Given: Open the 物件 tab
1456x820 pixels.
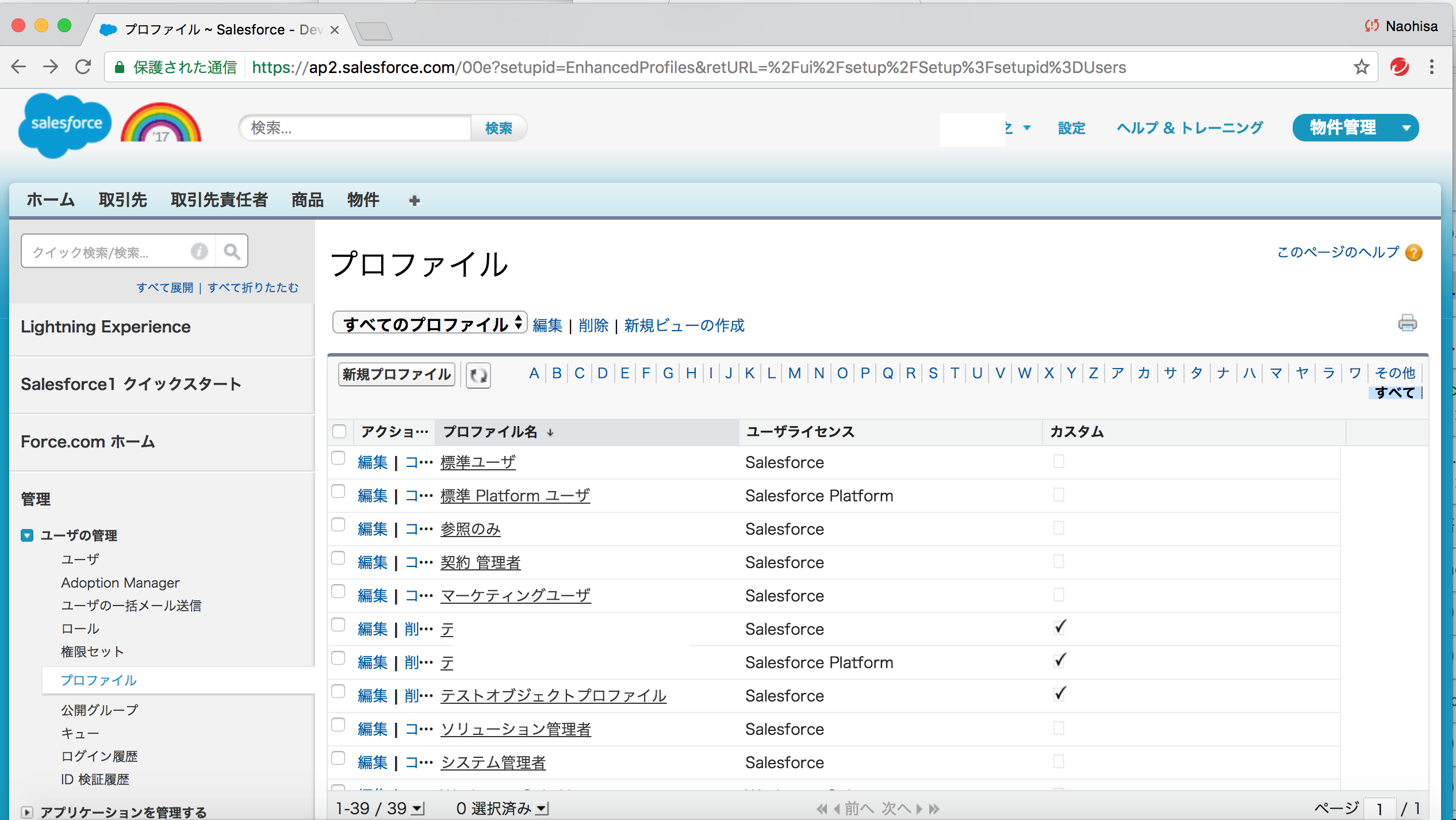Looking at the screenshot, I should pos(363,200).
